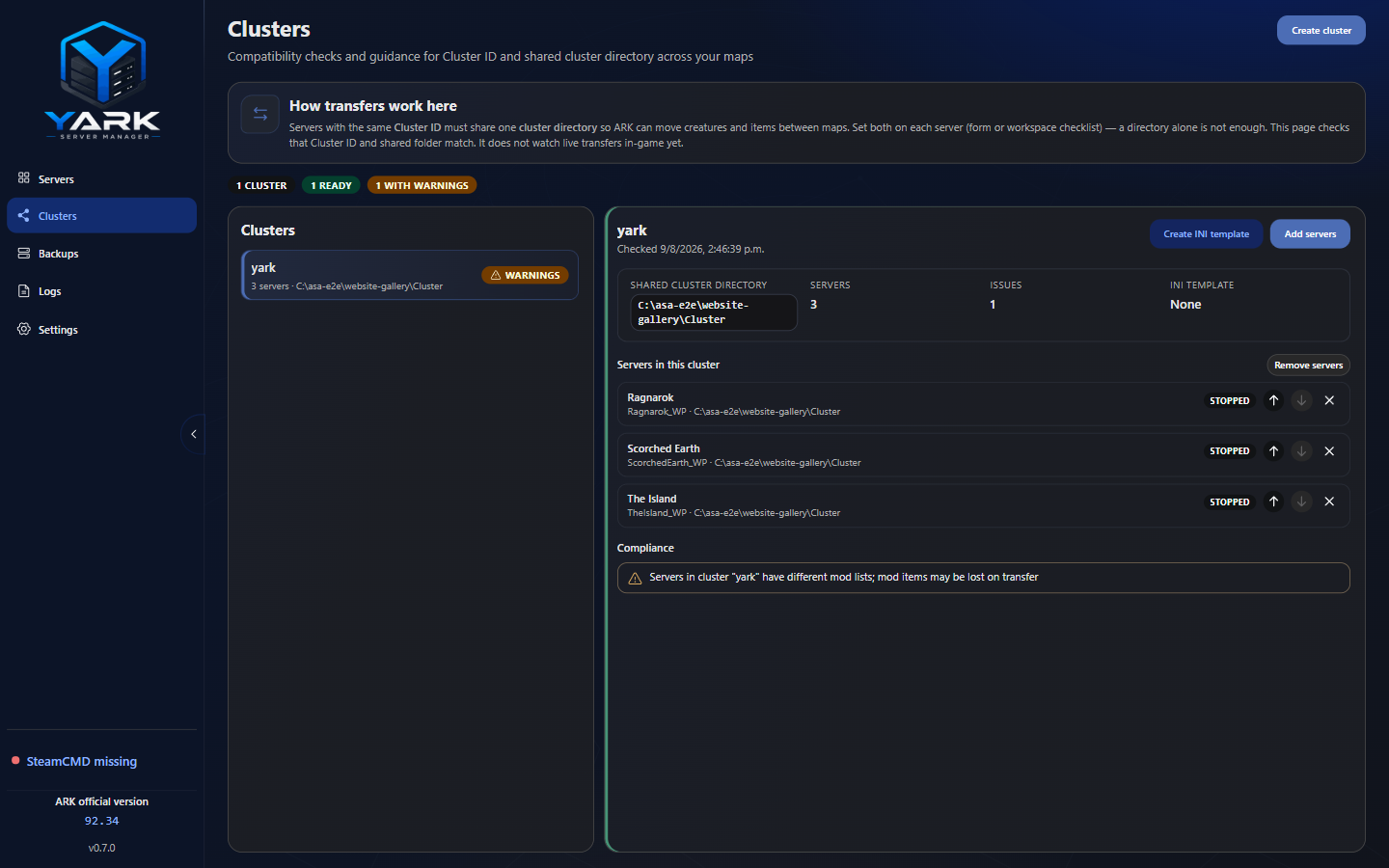
Task: Open the Servers page
Action: (x=101, y=178)
